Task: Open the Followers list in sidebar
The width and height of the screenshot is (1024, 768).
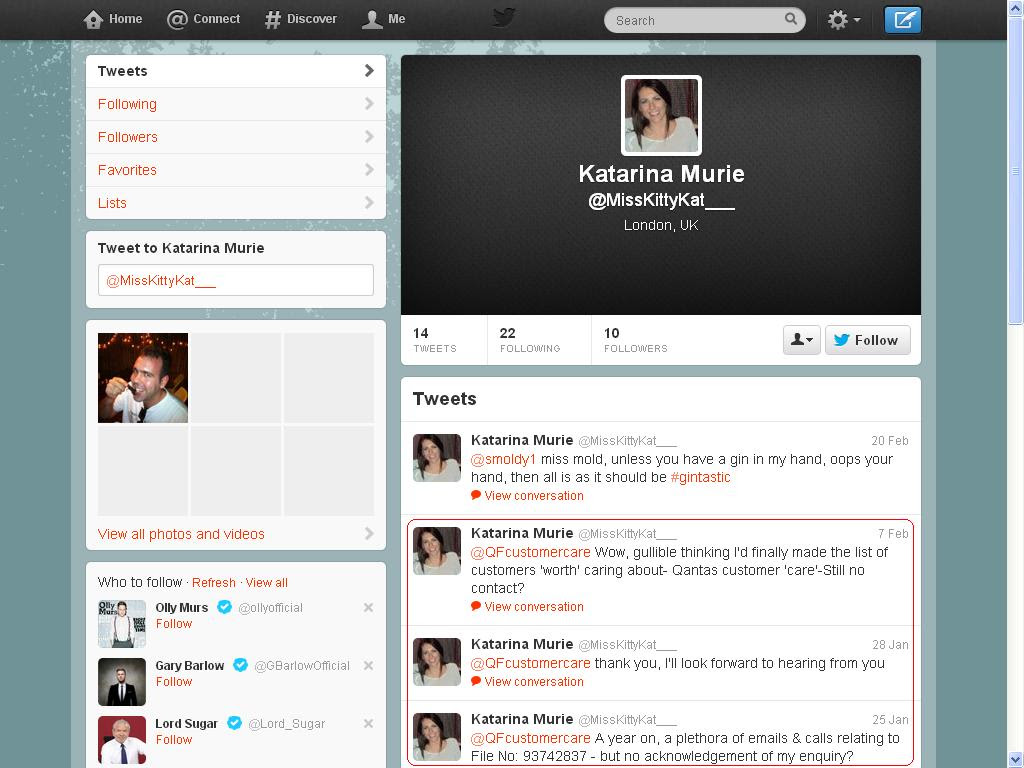Action: pos(236,137)
